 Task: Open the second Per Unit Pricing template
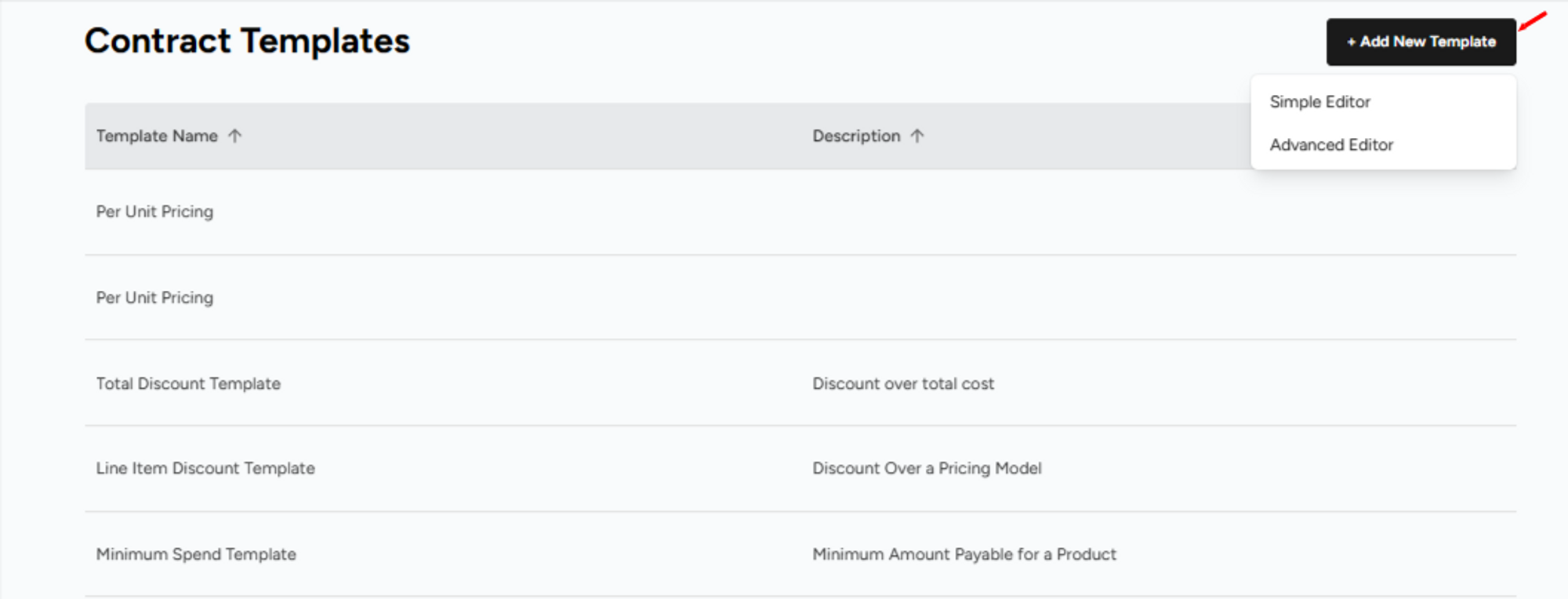[154, 298]
